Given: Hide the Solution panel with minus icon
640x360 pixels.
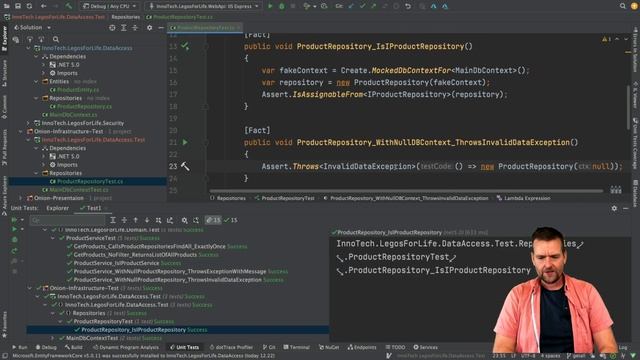Looking at the screenshot, I should 161,28.
